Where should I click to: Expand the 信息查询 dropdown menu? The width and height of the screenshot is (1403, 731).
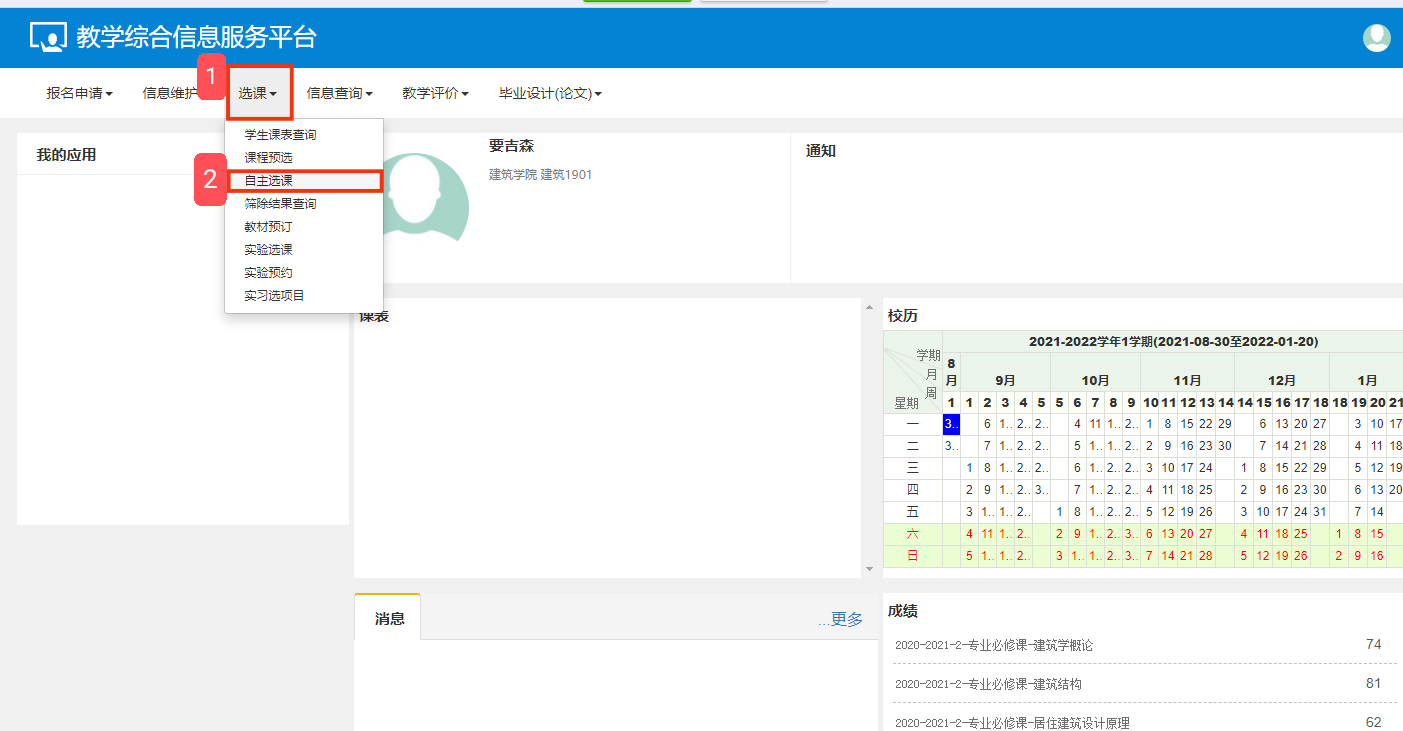pos(339,93)
